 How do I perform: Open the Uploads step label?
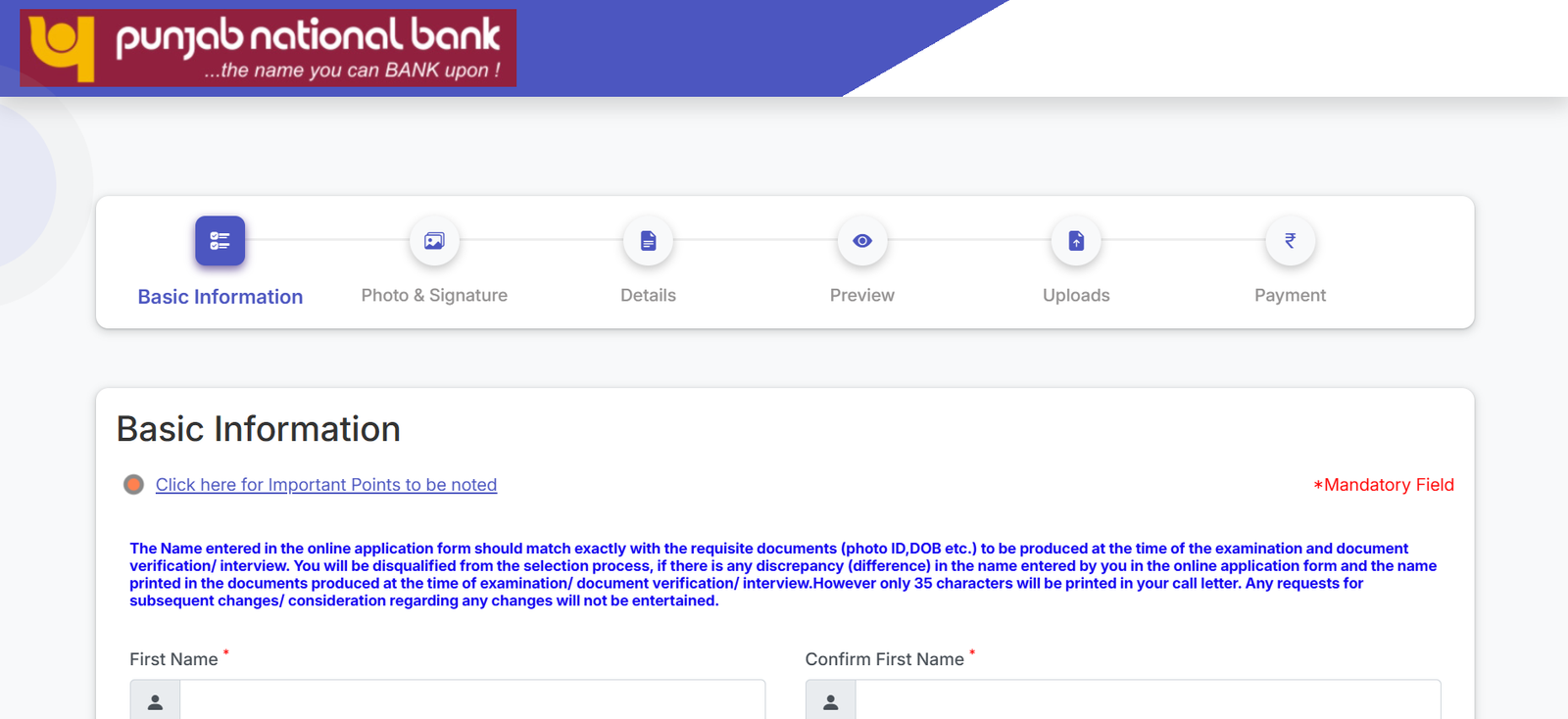1076,296
